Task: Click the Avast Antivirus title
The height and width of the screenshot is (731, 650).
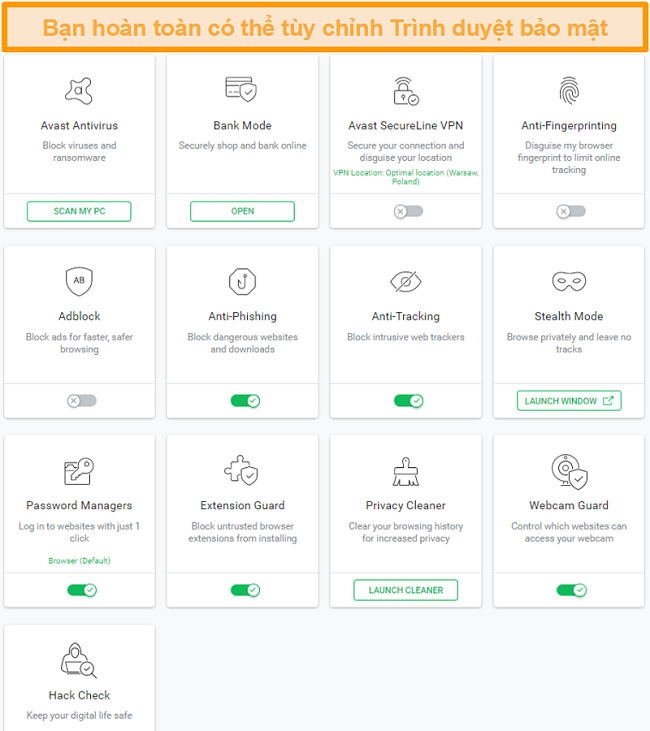Action: pos(79,125)
